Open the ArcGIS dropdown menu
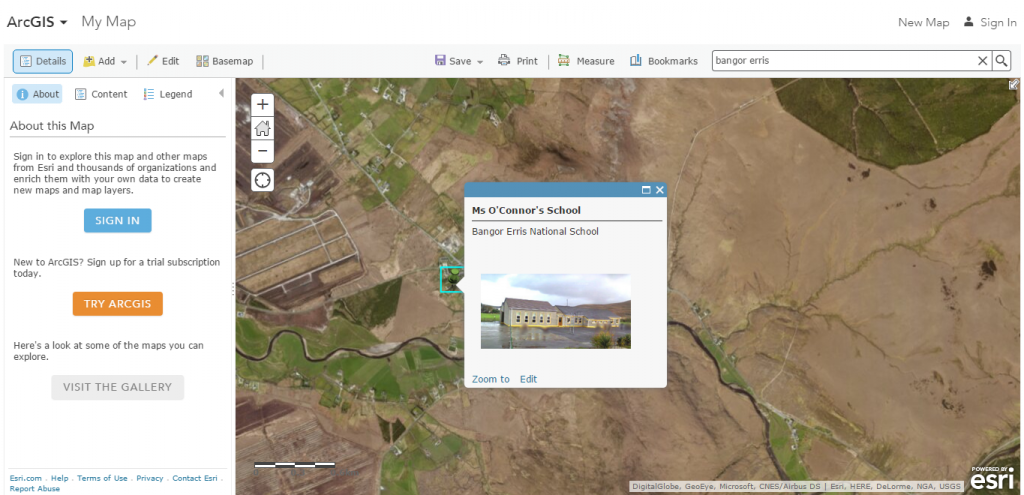This screenshot has width=1024, height=495. coord(37,22)
